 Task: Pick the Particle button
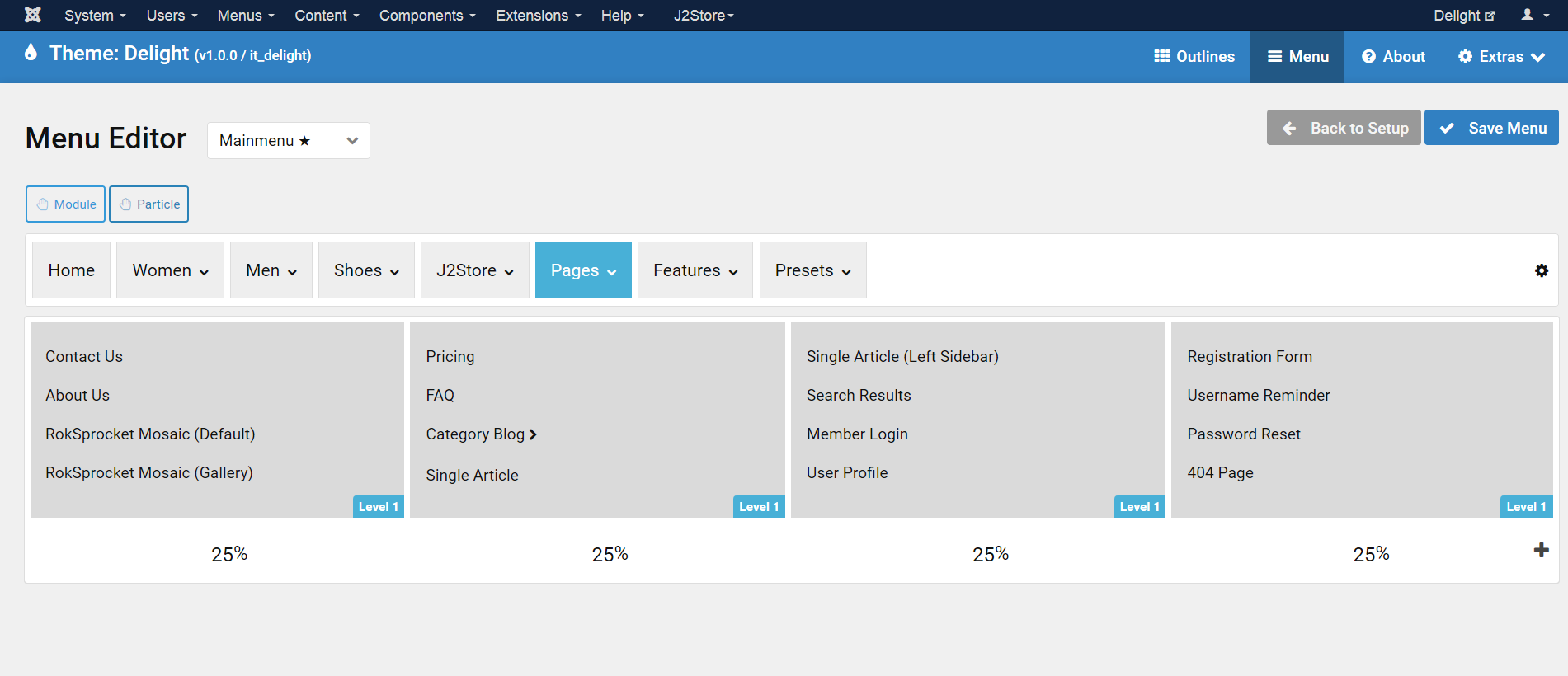point(149,204)
